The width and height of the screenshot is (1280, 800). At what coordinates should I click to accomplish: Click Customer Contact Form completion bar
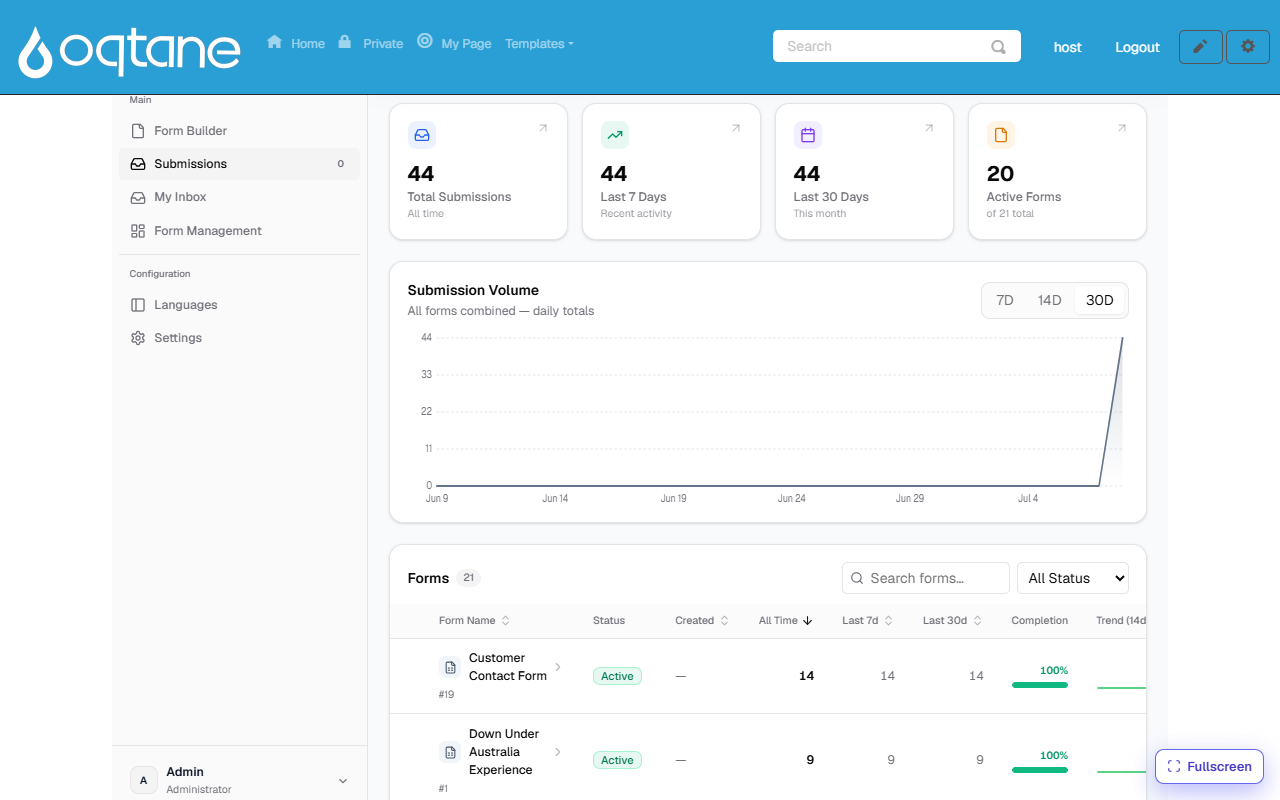pos(1040,685)
